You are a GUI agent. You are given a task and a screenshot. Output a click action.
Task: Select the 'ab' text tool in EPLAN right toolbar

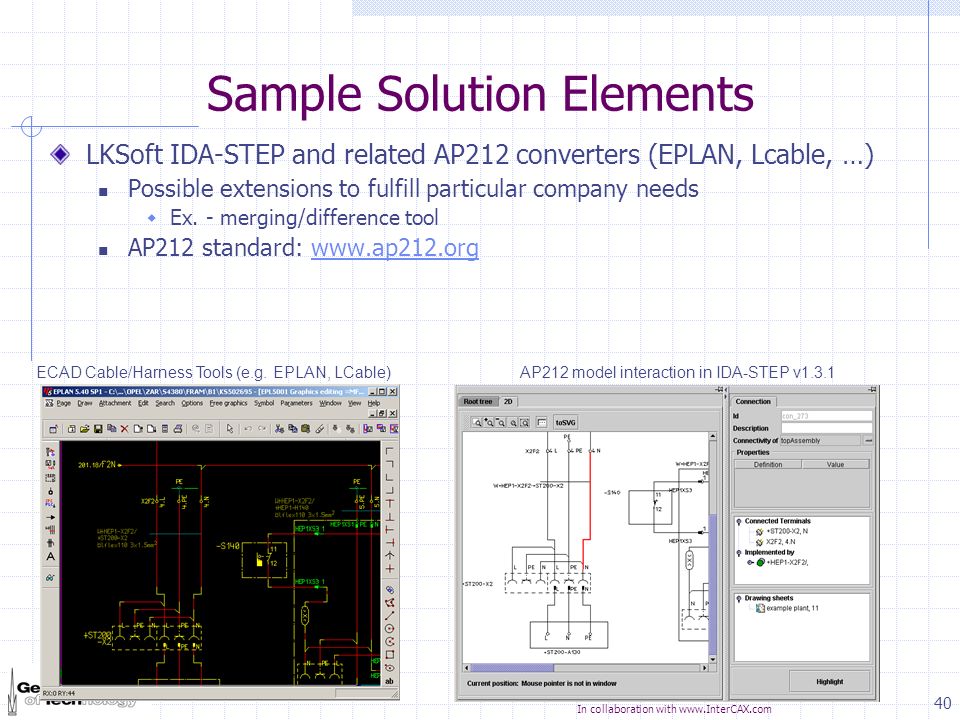(x=389, y=681)
